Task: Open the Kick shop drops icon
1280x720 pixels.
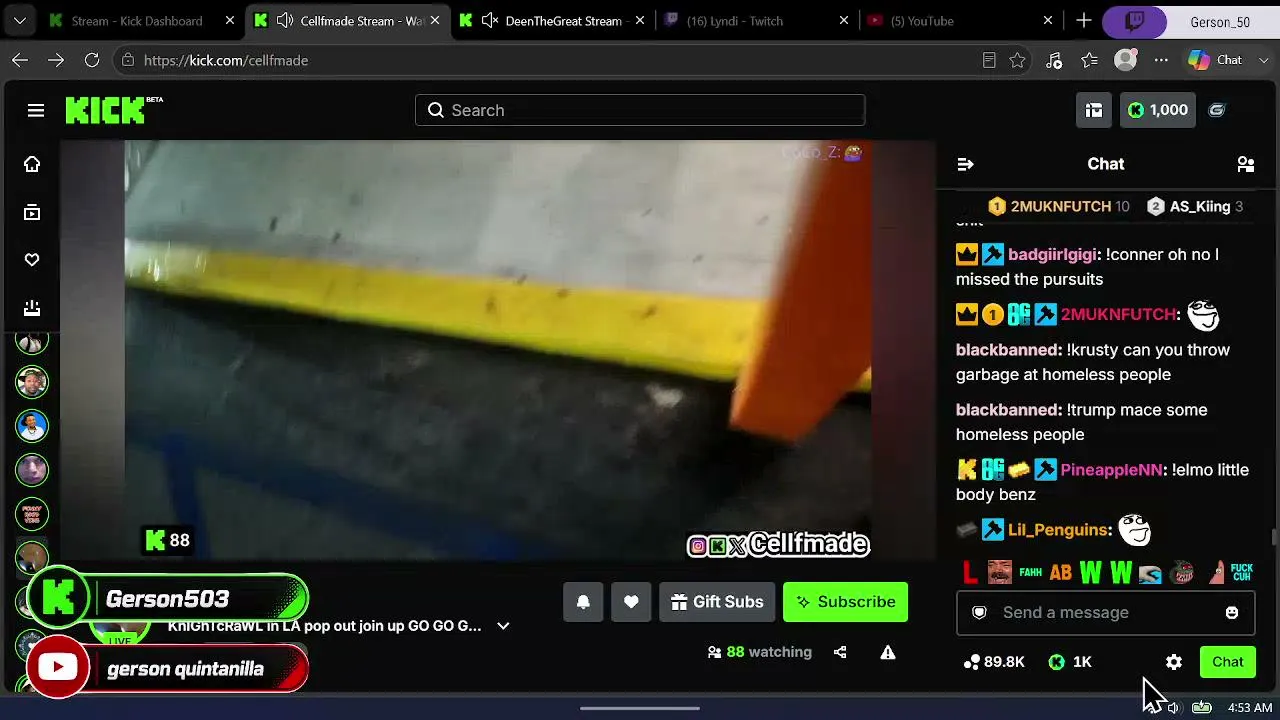Action: coord(1094,110)
